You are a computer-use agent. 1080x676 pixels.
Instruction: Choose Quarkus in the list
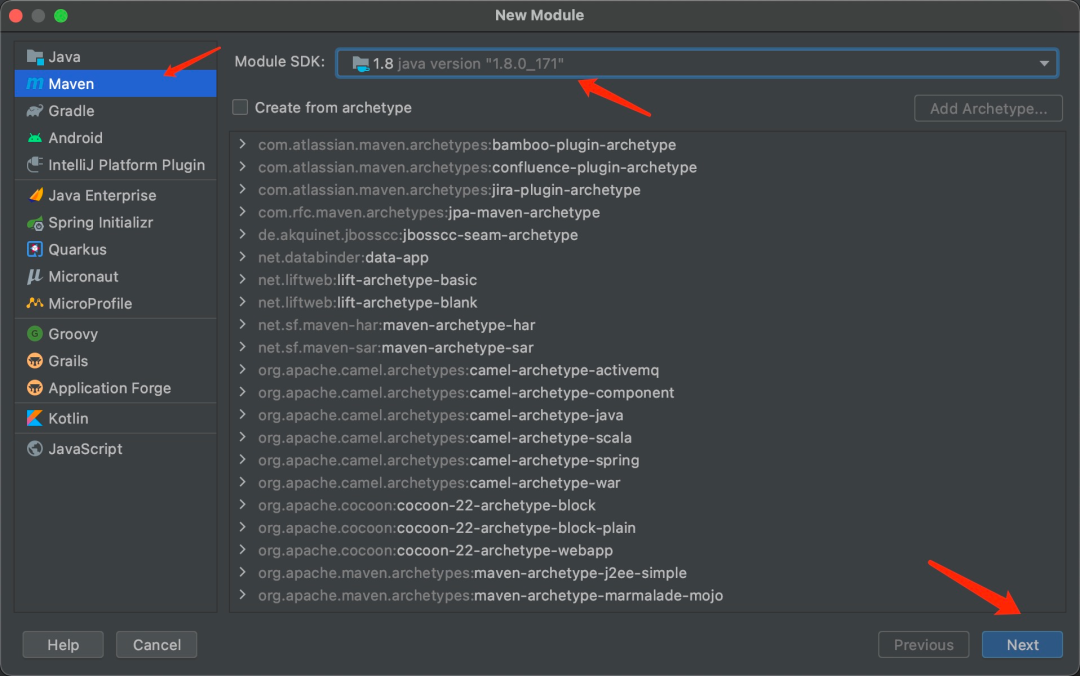point(115,249)
